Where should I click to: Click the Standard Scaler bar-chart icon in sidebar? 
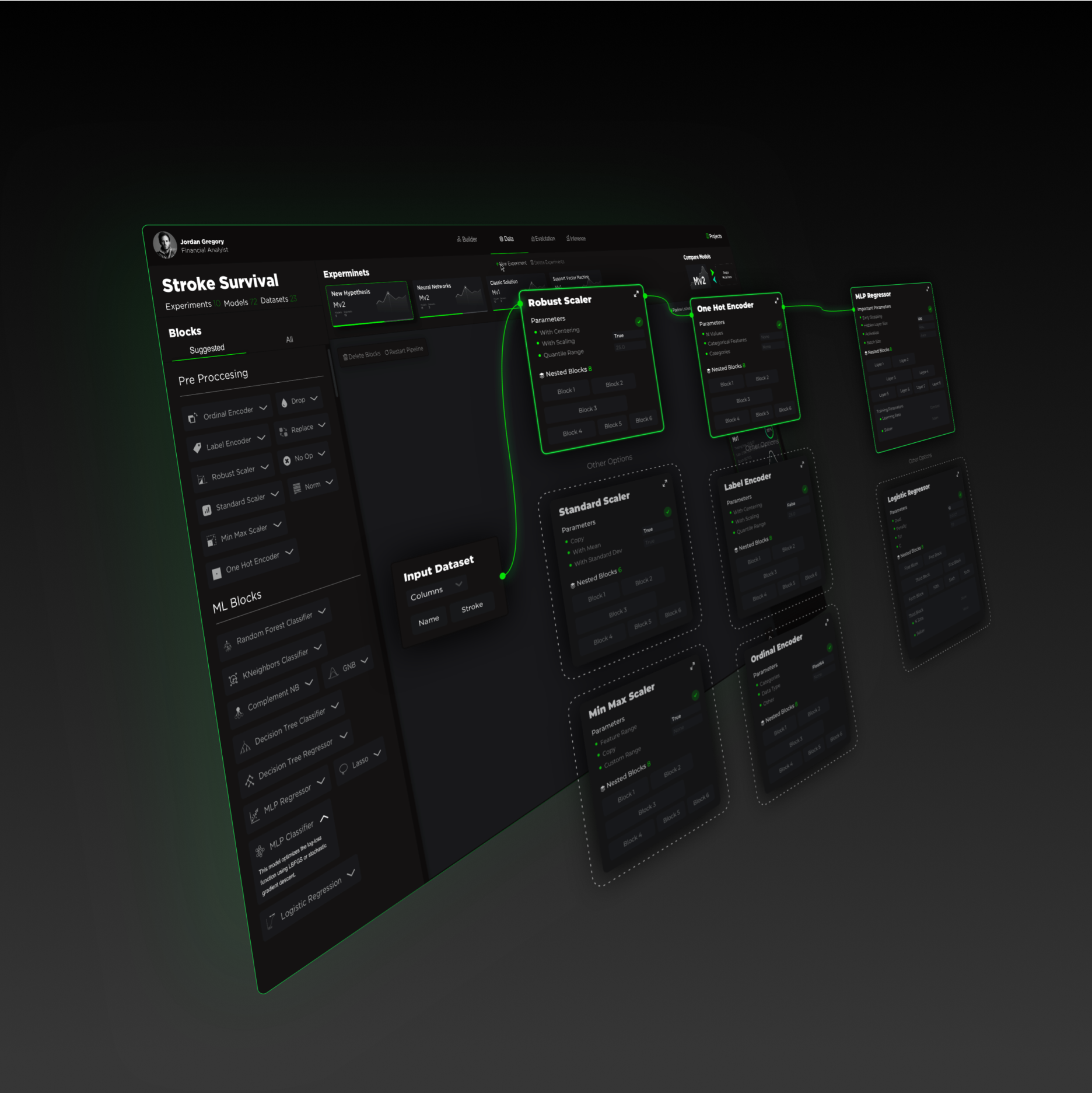206,510
